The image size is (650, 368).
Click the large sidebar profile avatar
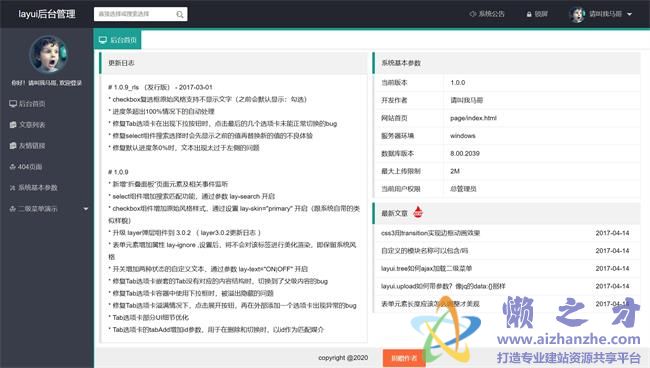click(49, 54)
